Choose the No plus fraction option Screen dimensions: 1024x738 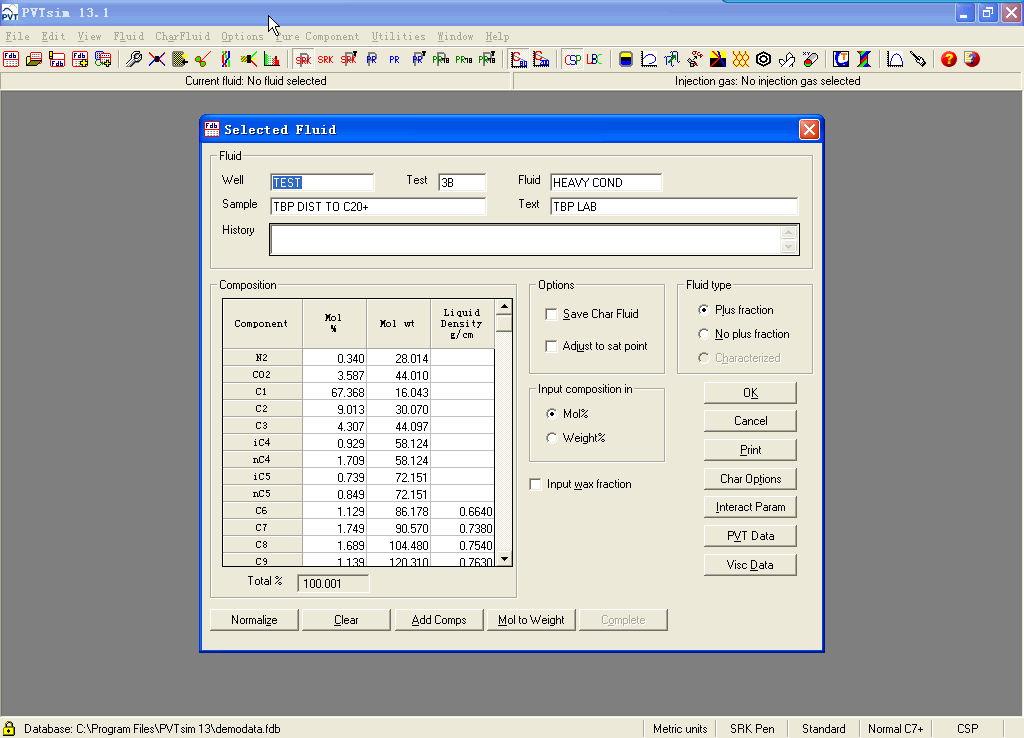tap(703, 334)
